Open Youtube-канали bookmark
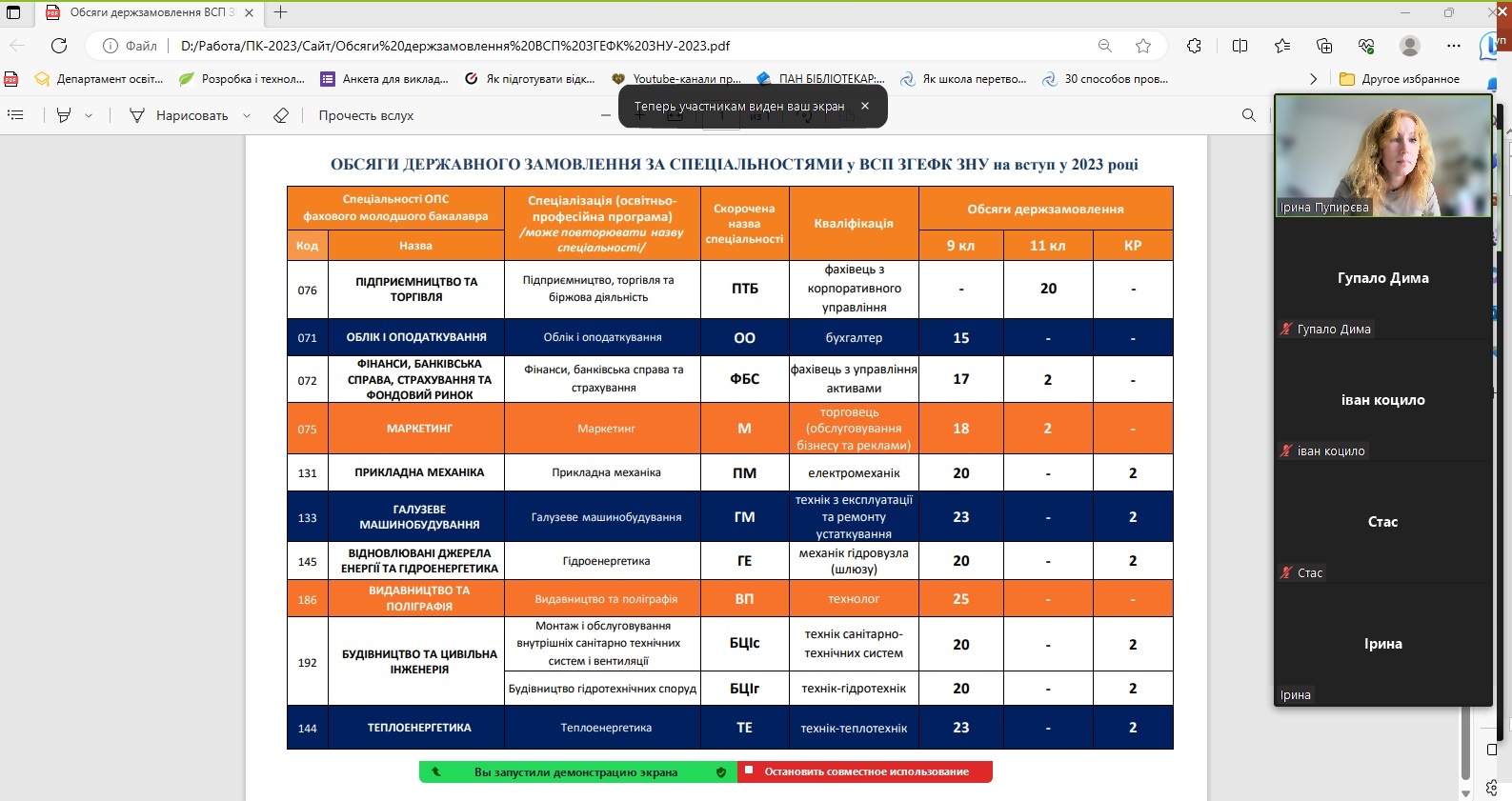Viewport: 1512px width, 801px height. coord(676,79)
